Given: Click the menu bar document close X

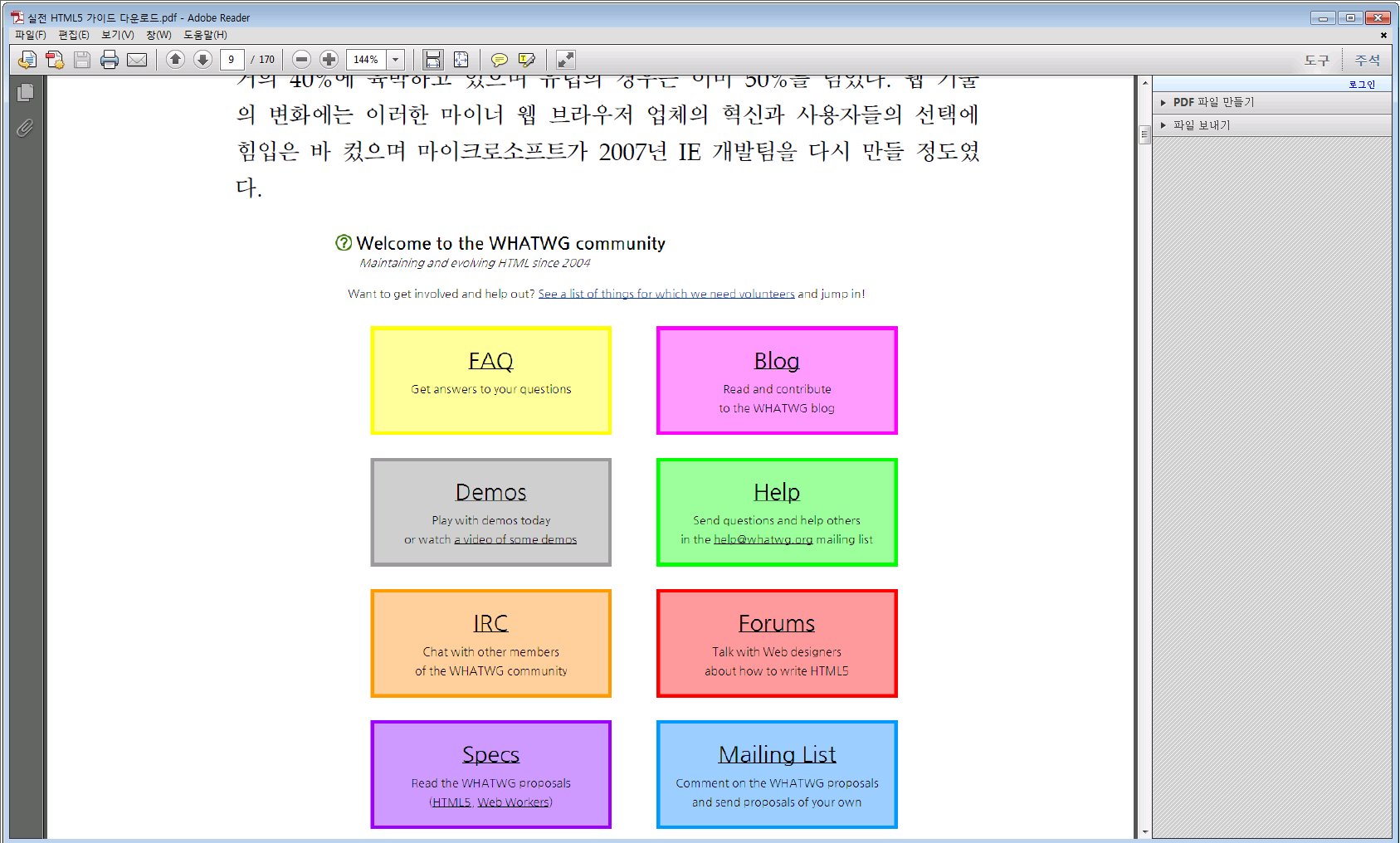Looking at the screenshot, I should [1383, 35].
